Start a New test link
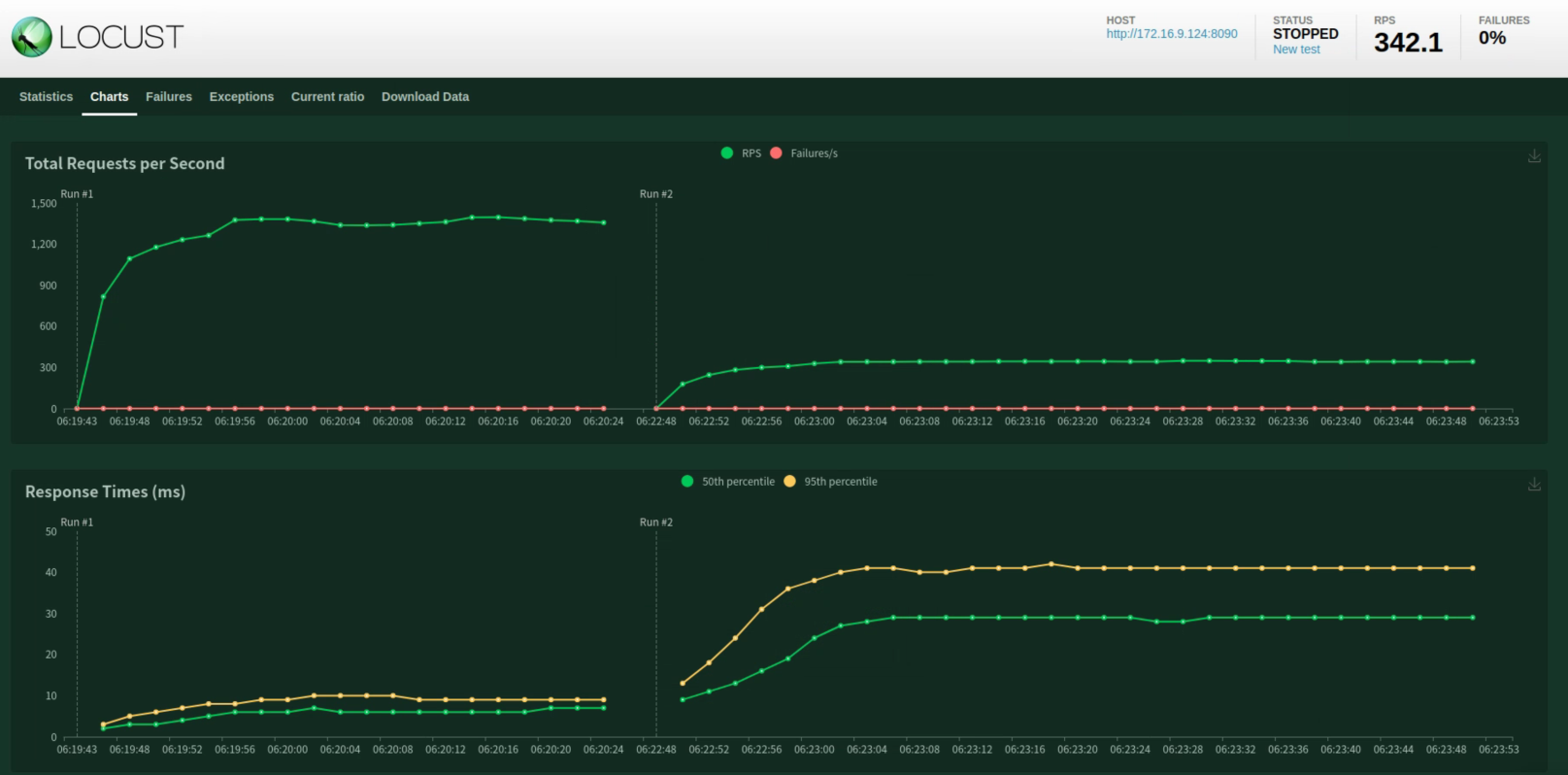Screen dimensions: 1568x775 point(1296,50)
